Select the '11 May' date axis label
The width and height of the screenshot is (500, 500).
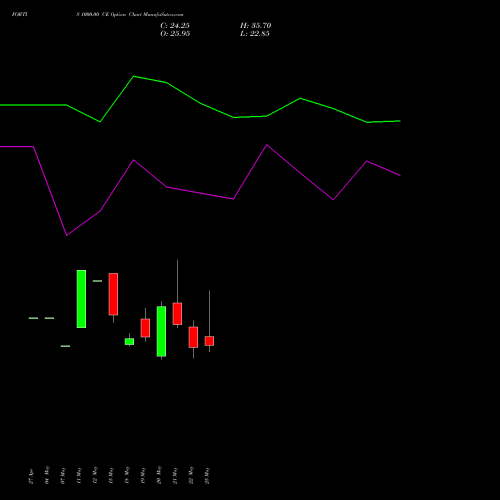coord(79,475)
